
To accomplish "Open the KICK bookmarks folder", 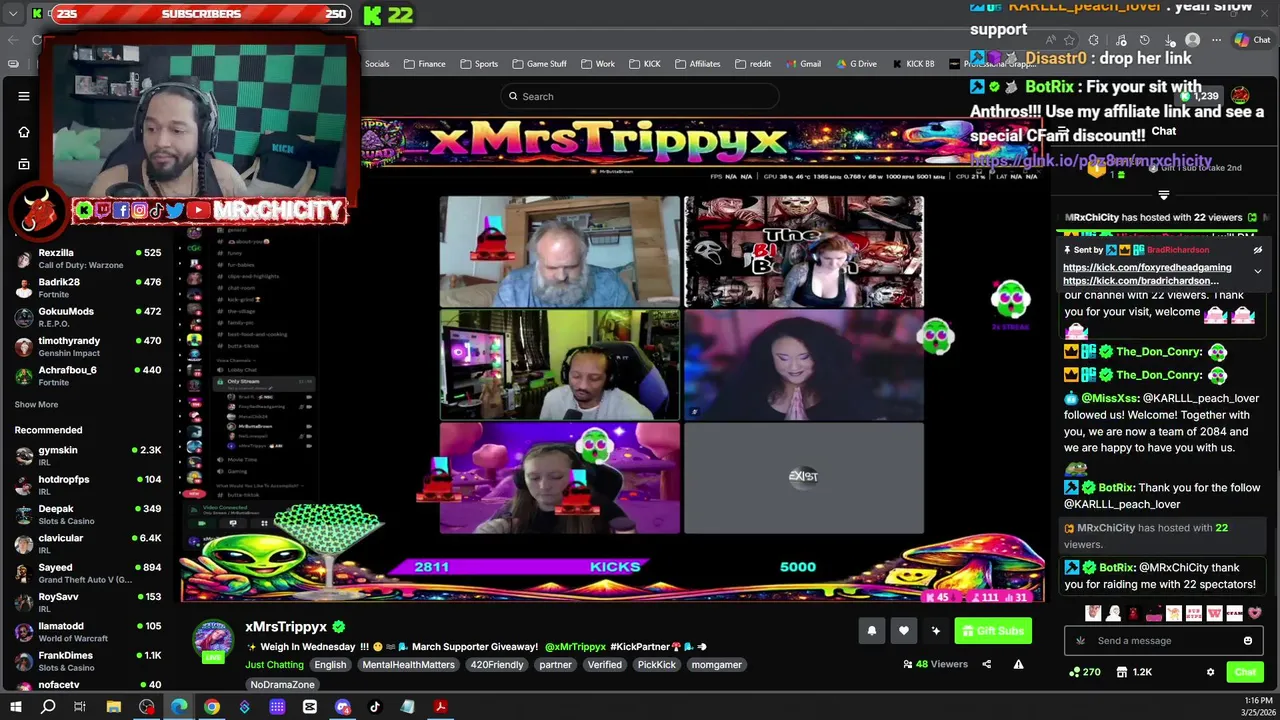I will [x=645, y=64].
